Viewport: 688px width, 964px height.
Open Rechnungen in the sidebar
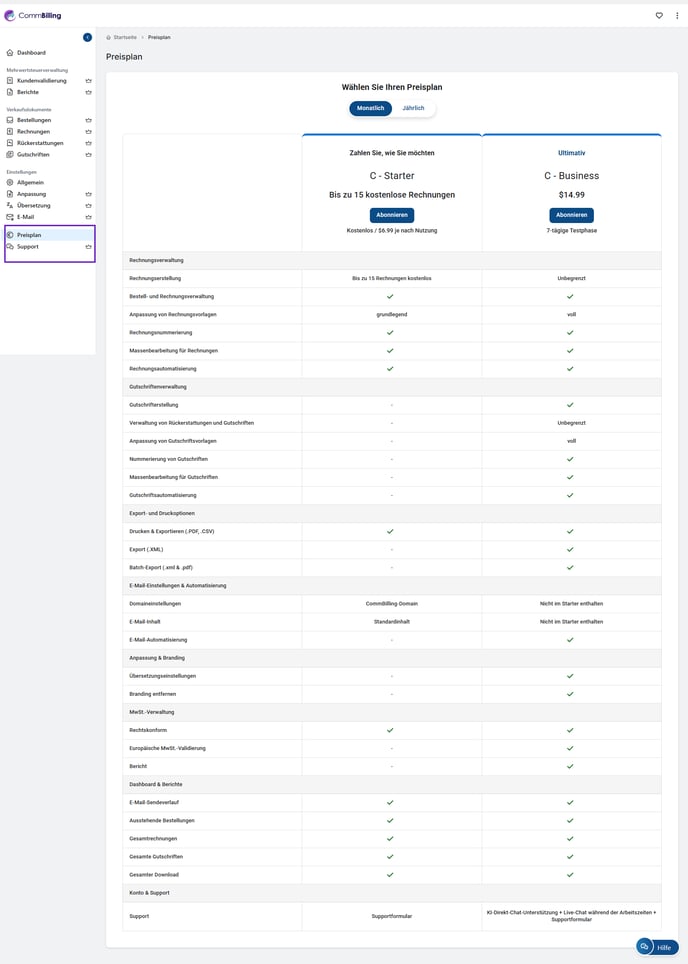33,131
